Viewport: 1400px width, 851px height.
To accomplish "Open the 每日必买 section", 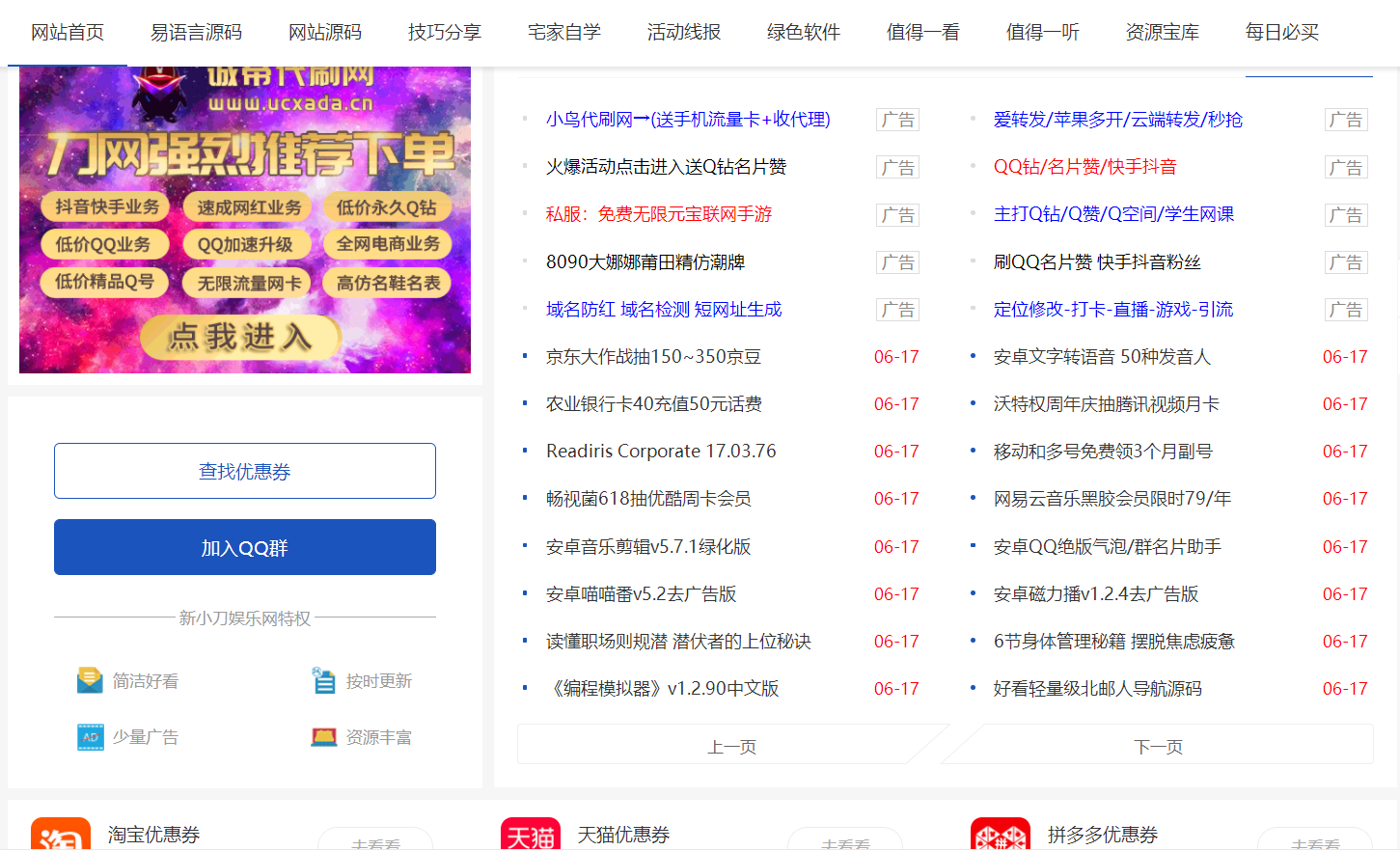I will coord(1282,31).
